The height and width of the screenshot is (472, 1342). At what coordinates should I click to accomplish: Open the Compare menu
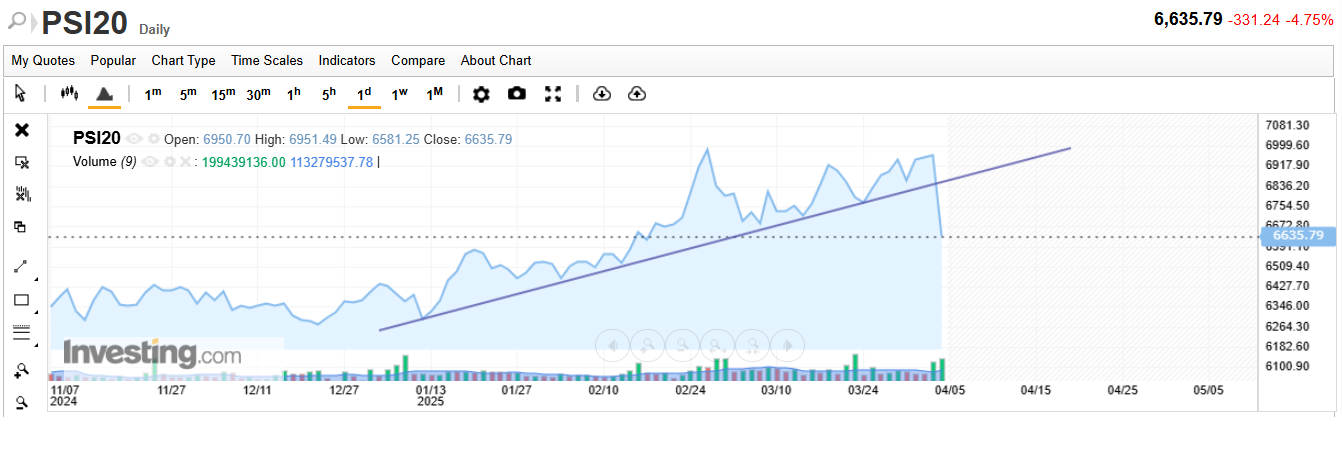[x=418, y=61]
